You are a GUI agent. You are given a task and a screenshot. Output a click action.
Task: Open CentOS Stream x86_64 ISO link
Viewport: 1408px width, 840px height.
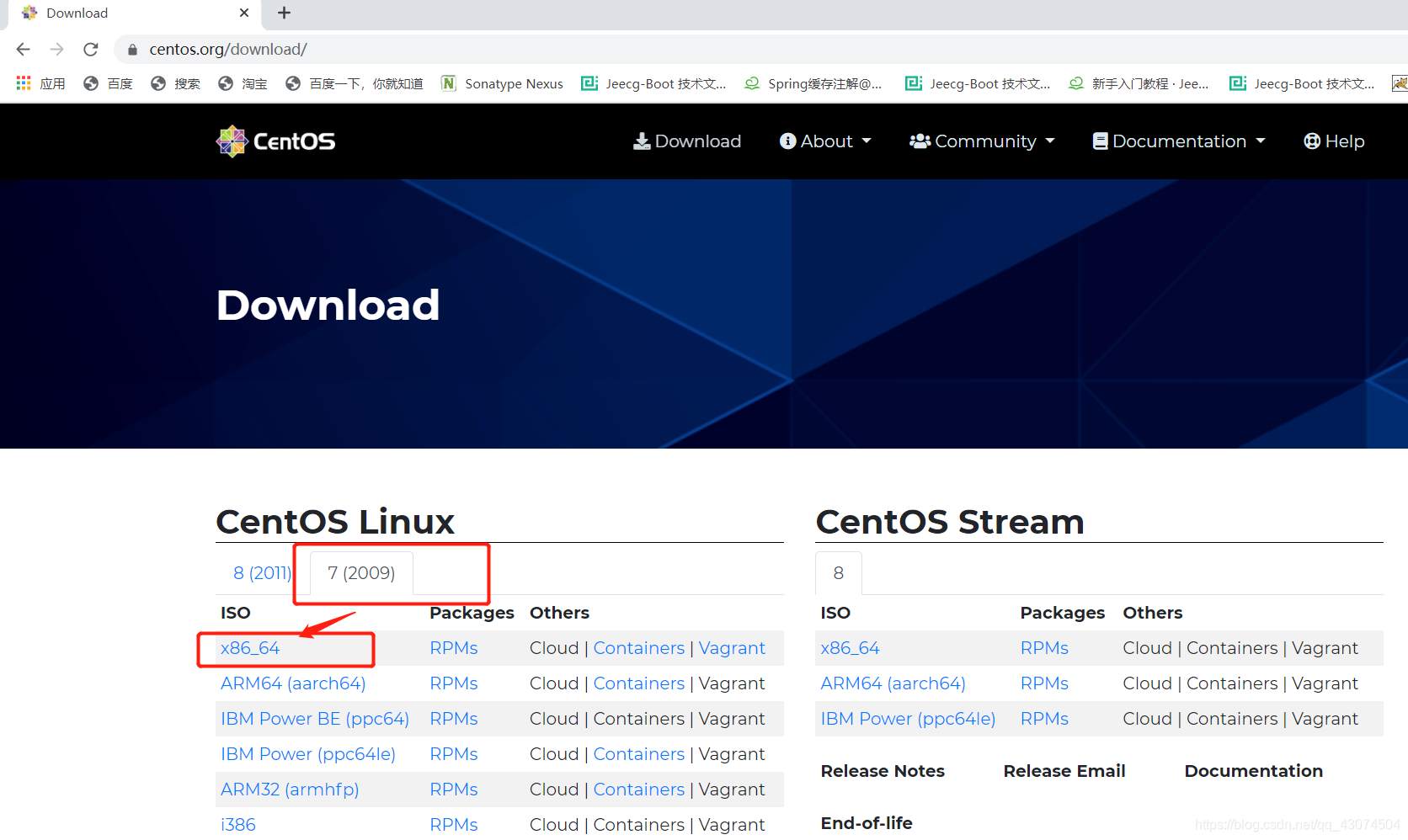(x=850, y=648)
